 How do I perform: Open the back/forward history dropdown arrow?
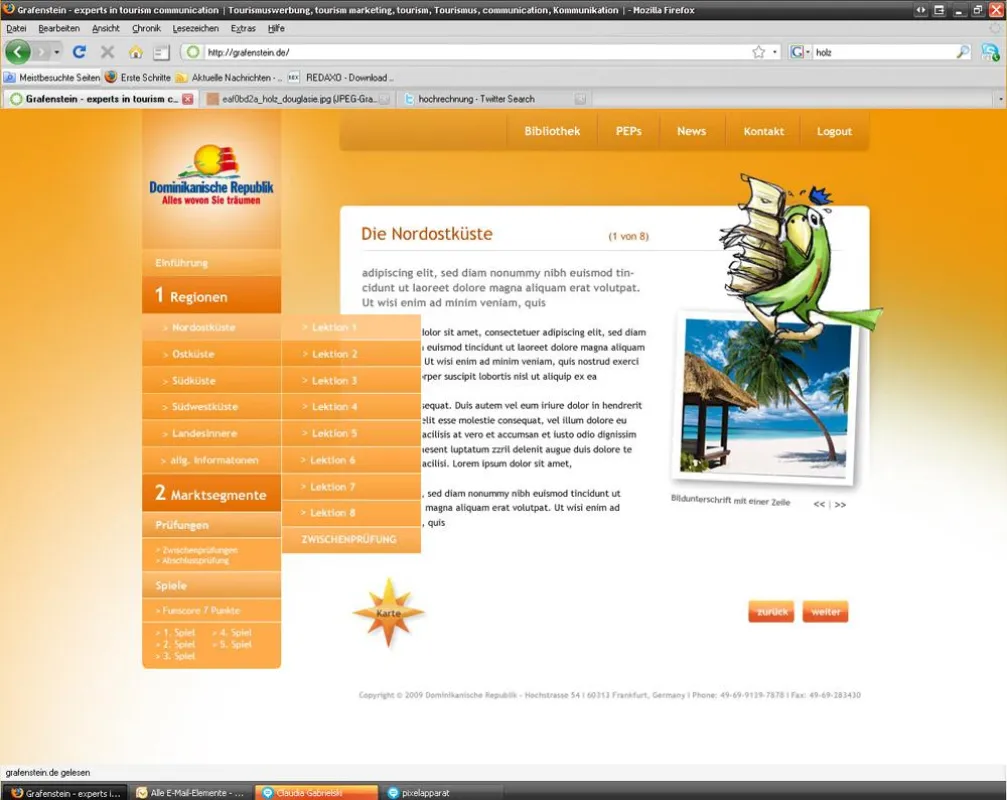(57, 52)
